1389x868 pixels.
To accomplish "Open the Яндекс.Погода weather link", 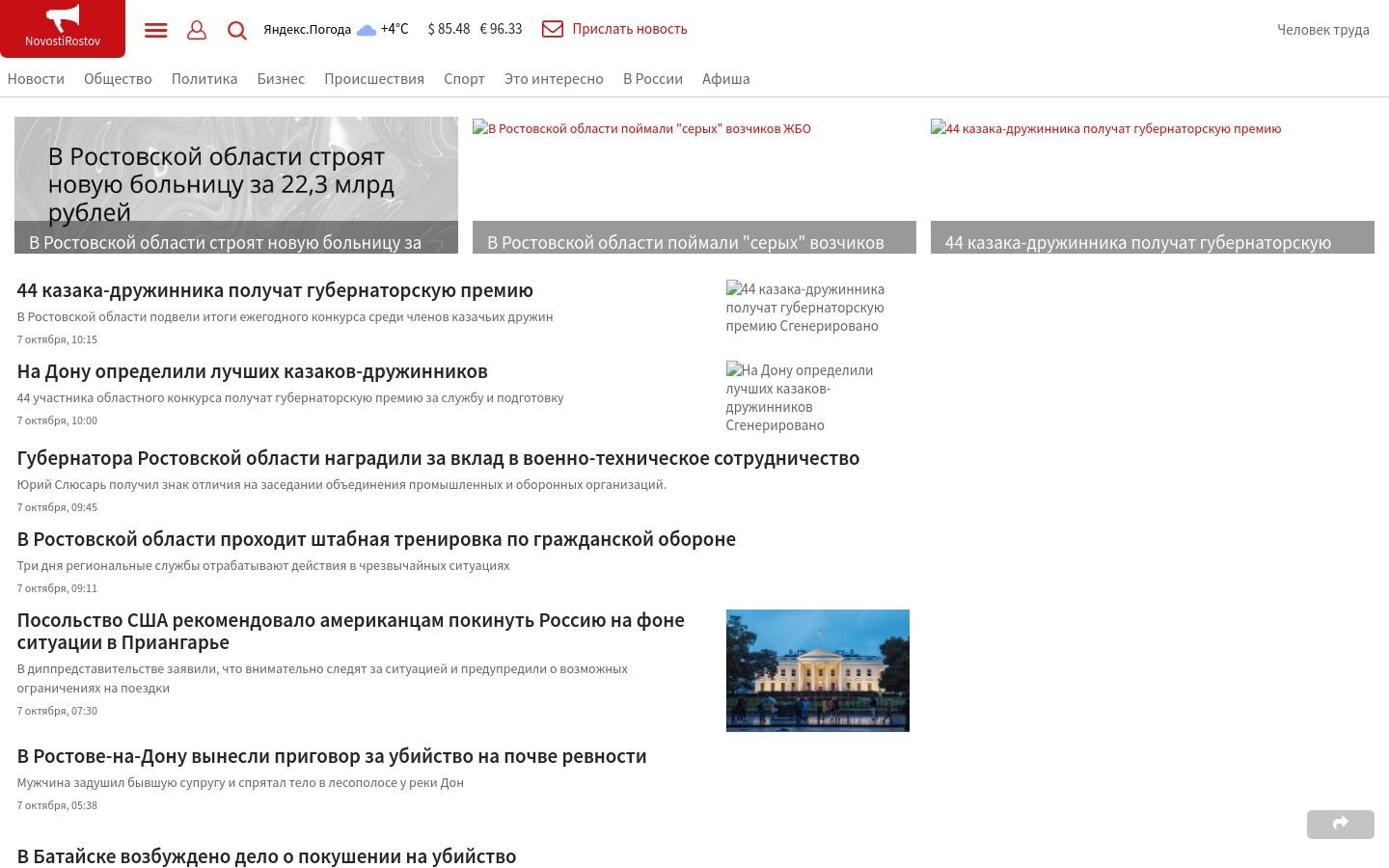I will [307, 29].
